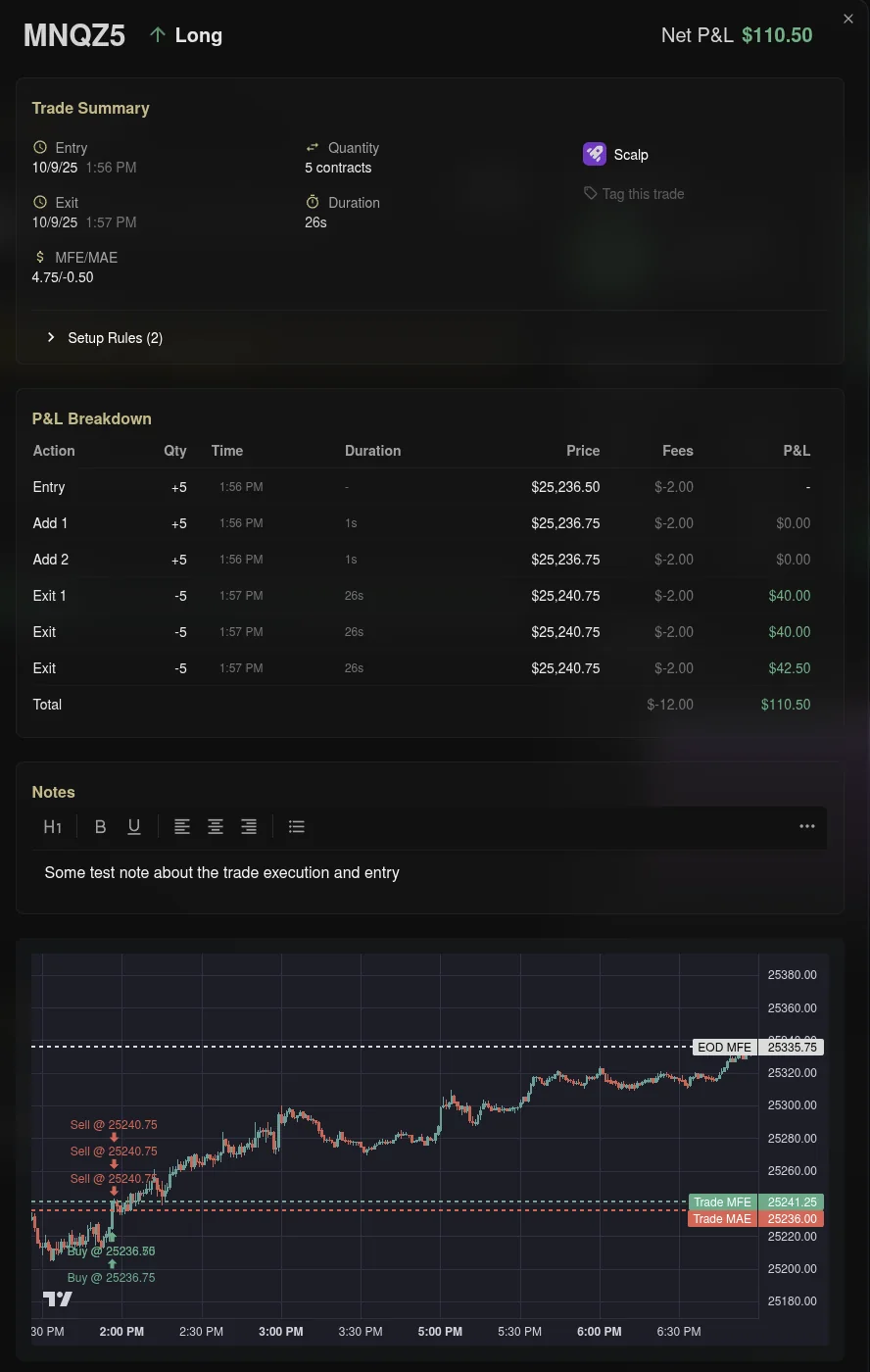This screenshot has width=870, height=1372.
Task: Click the topmost Sell @ 25240.75 marker
Action: (114, 1125)
